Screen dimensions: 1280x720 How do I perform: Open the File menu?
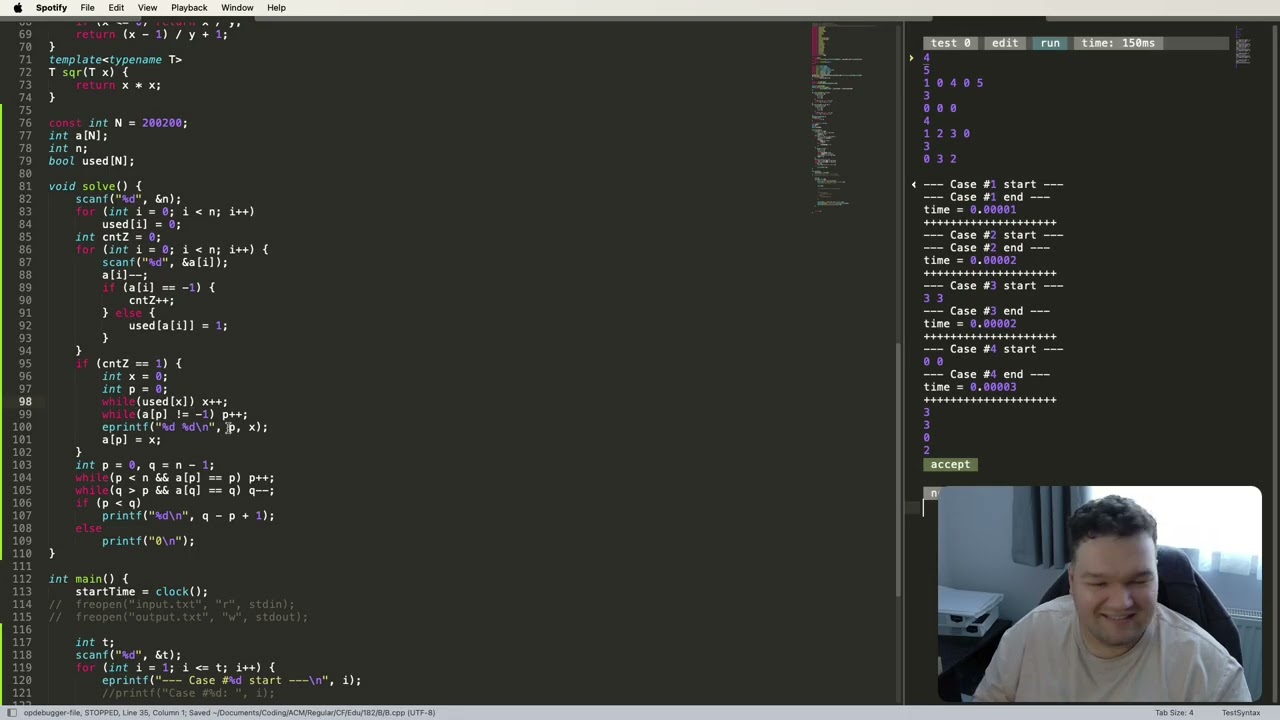click(x=87, y=8)
